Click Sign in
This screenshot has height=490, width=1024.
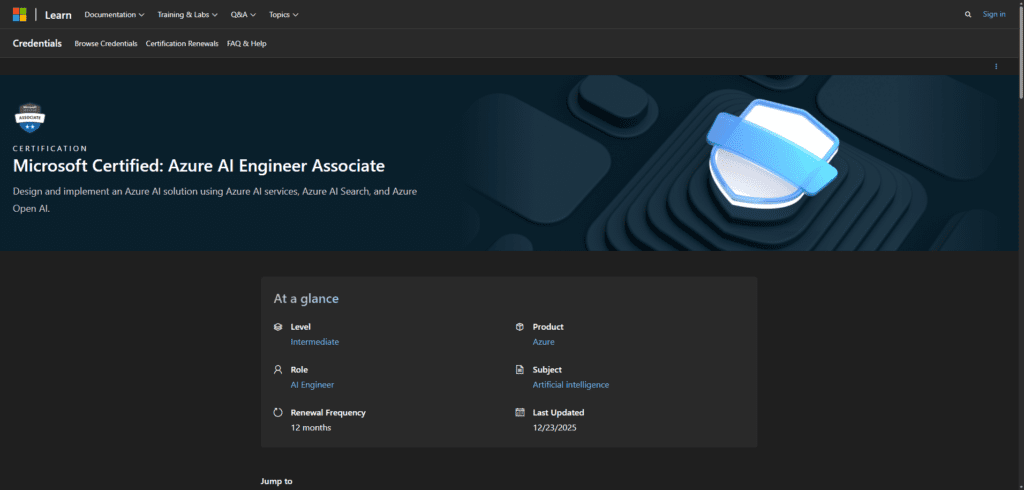pos(994,14)
